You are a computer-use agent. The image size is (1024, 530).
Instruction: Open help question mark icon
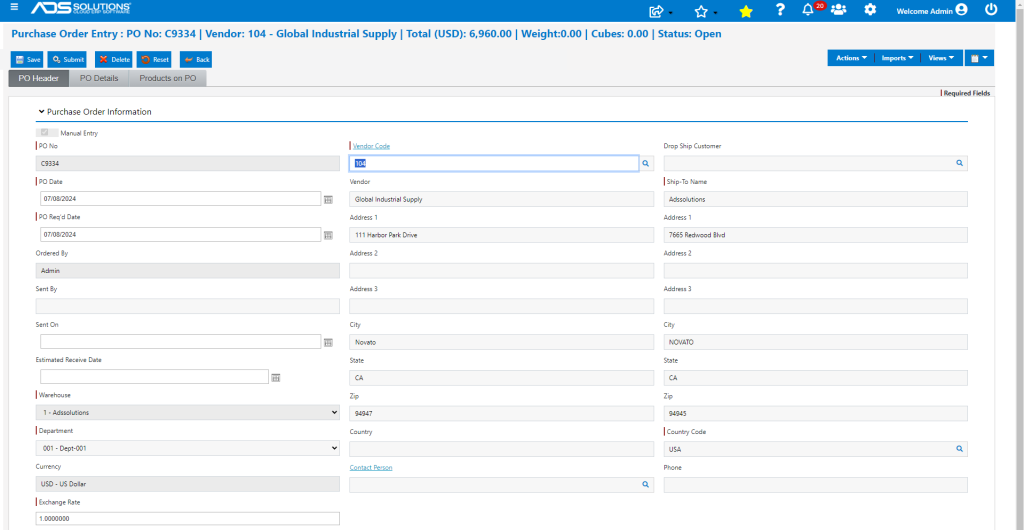coord(780,10)
